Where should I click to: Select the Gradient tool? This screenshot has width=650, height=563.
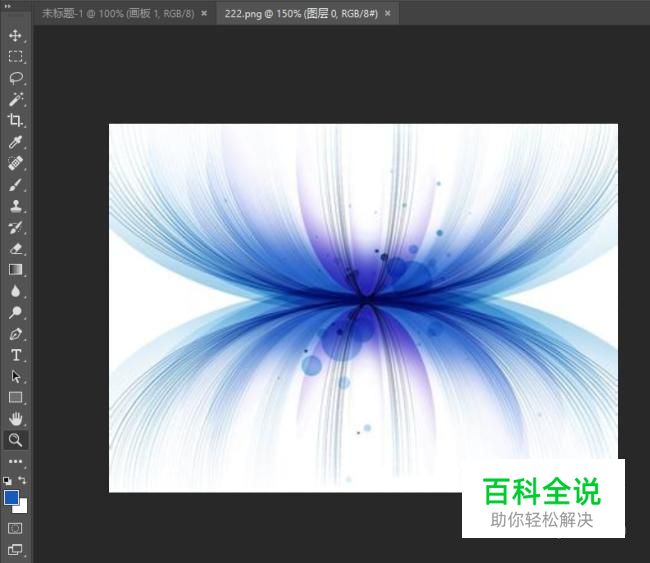tap(15, 269)
